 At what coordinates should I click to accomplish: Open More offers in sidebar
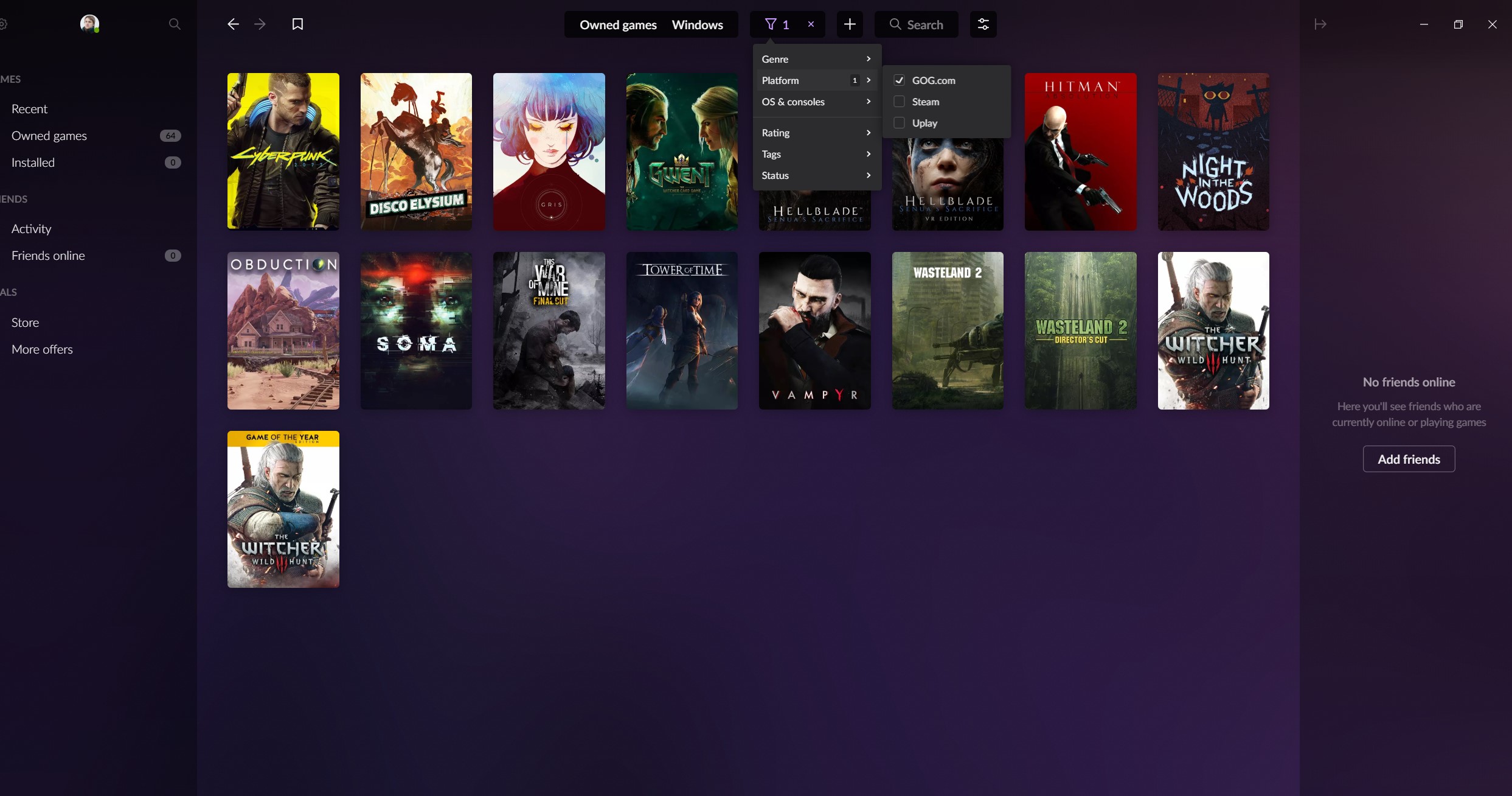(42, 349)
